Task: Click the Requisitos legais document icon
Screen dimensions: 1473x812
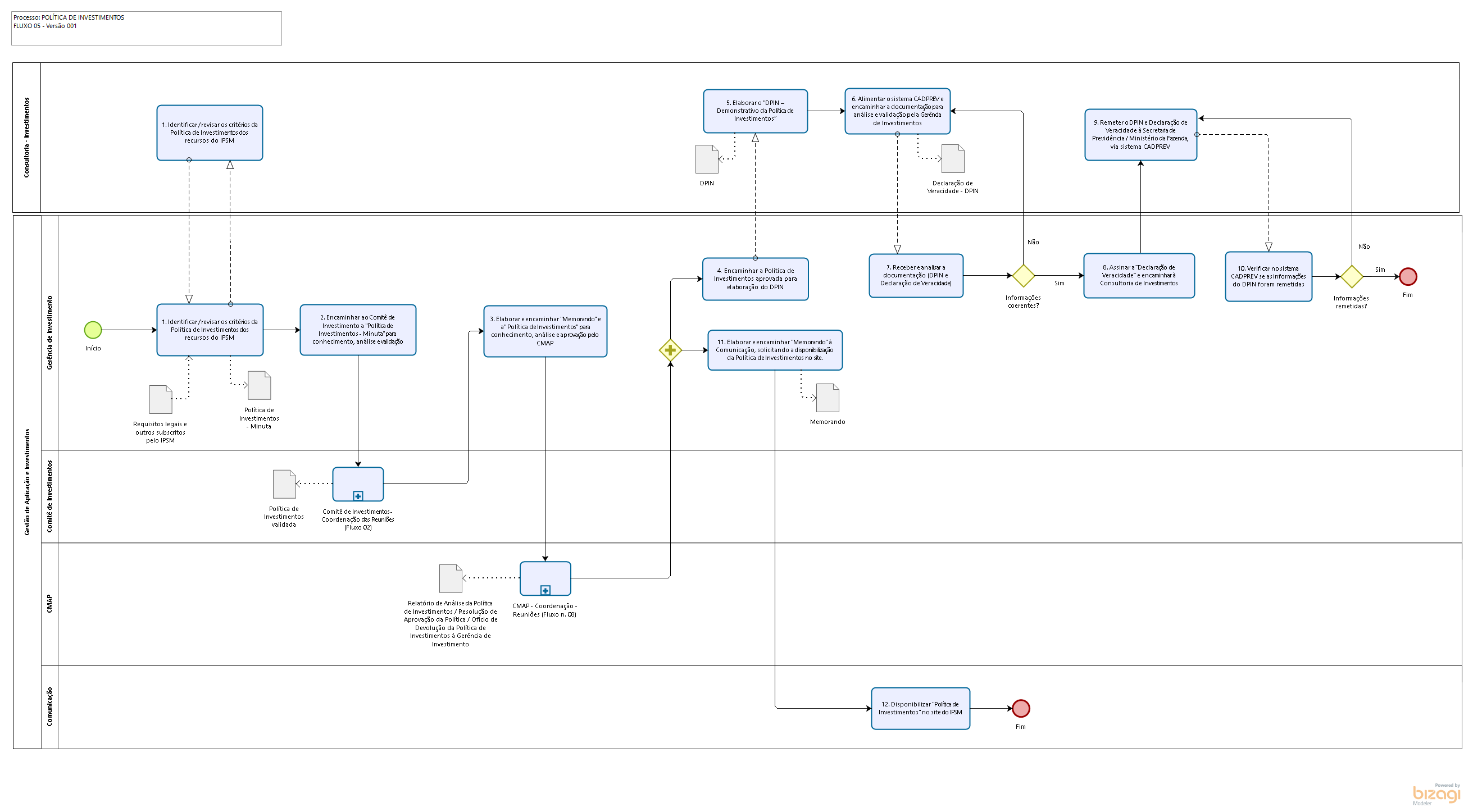Action: click(160, 399)
